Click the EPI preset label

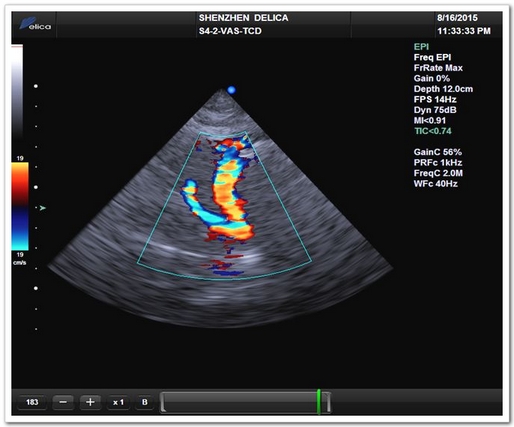[x=421, y=47]
